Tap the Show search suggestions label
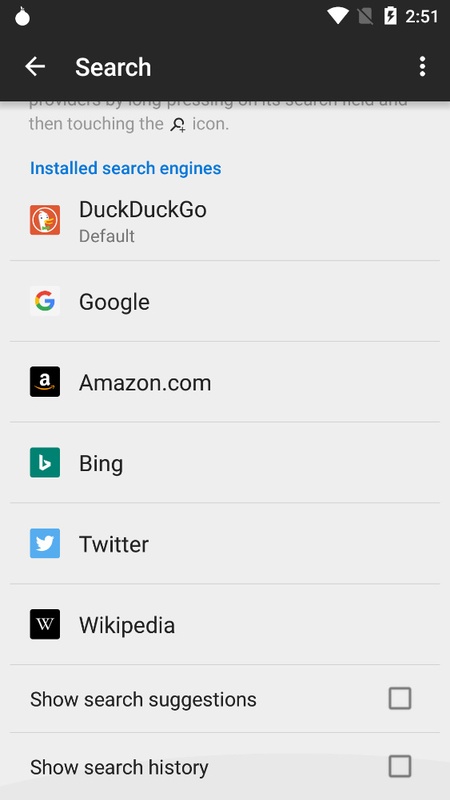Screen dimensions: 450x800 pyautogui.click(x=143, y=699)
